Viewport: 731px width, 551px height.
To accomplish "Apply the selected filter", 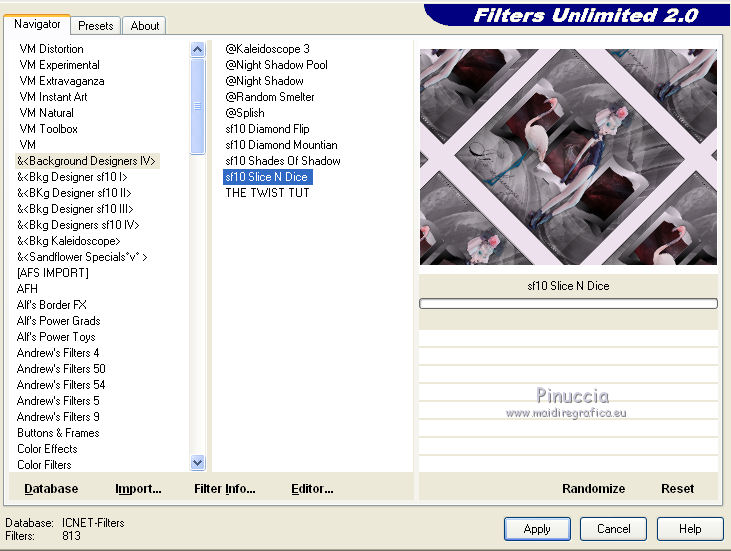I will 537,529.
